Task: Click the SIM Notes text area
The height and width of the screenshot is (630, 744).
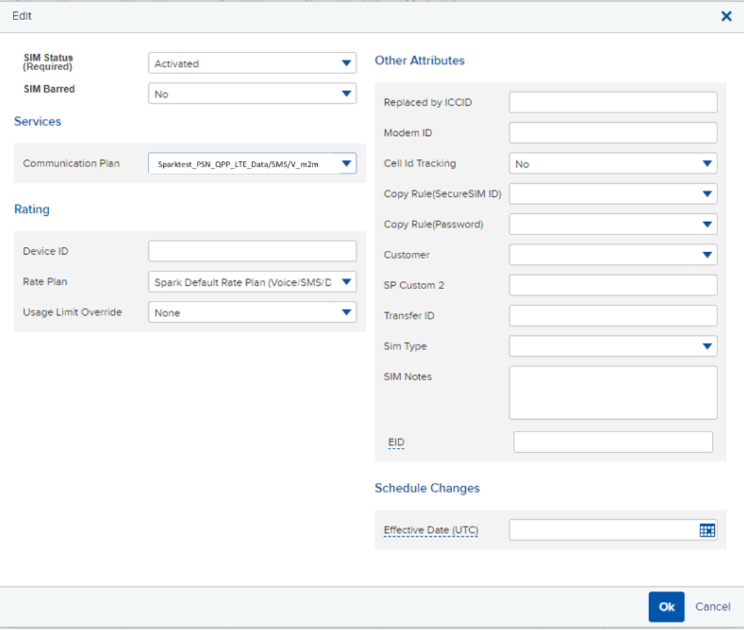Action: coord(612,392)
